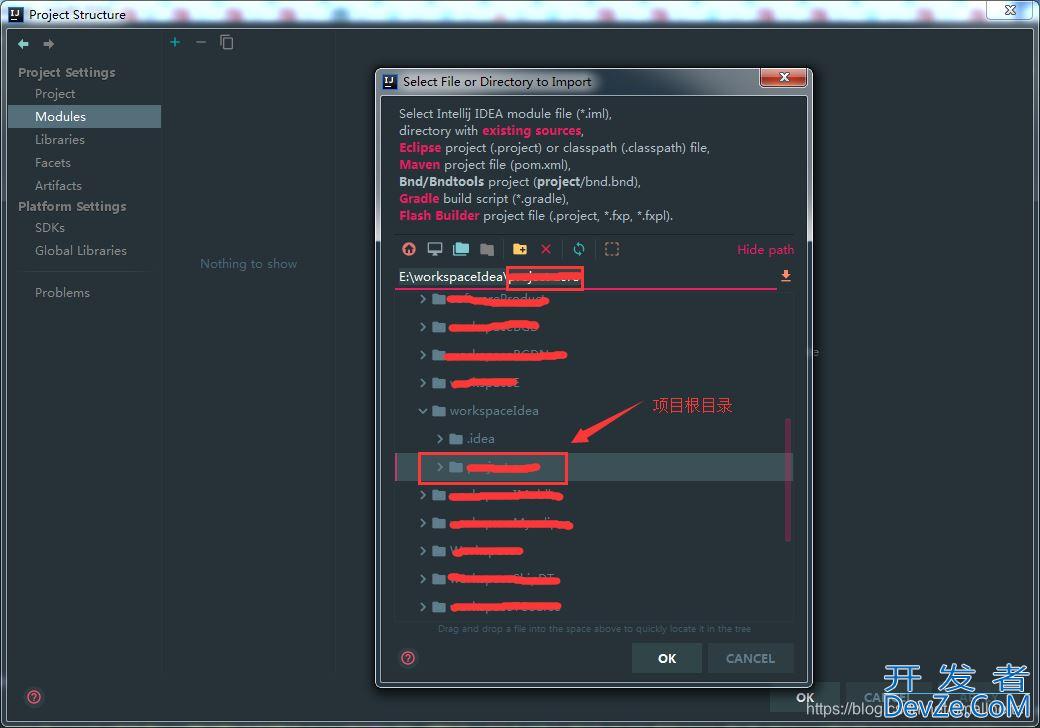The width and height of the screenshot is (1040, 728).
Task: Go back using the left arrow in Project Structure
Action: coord(23,44)
